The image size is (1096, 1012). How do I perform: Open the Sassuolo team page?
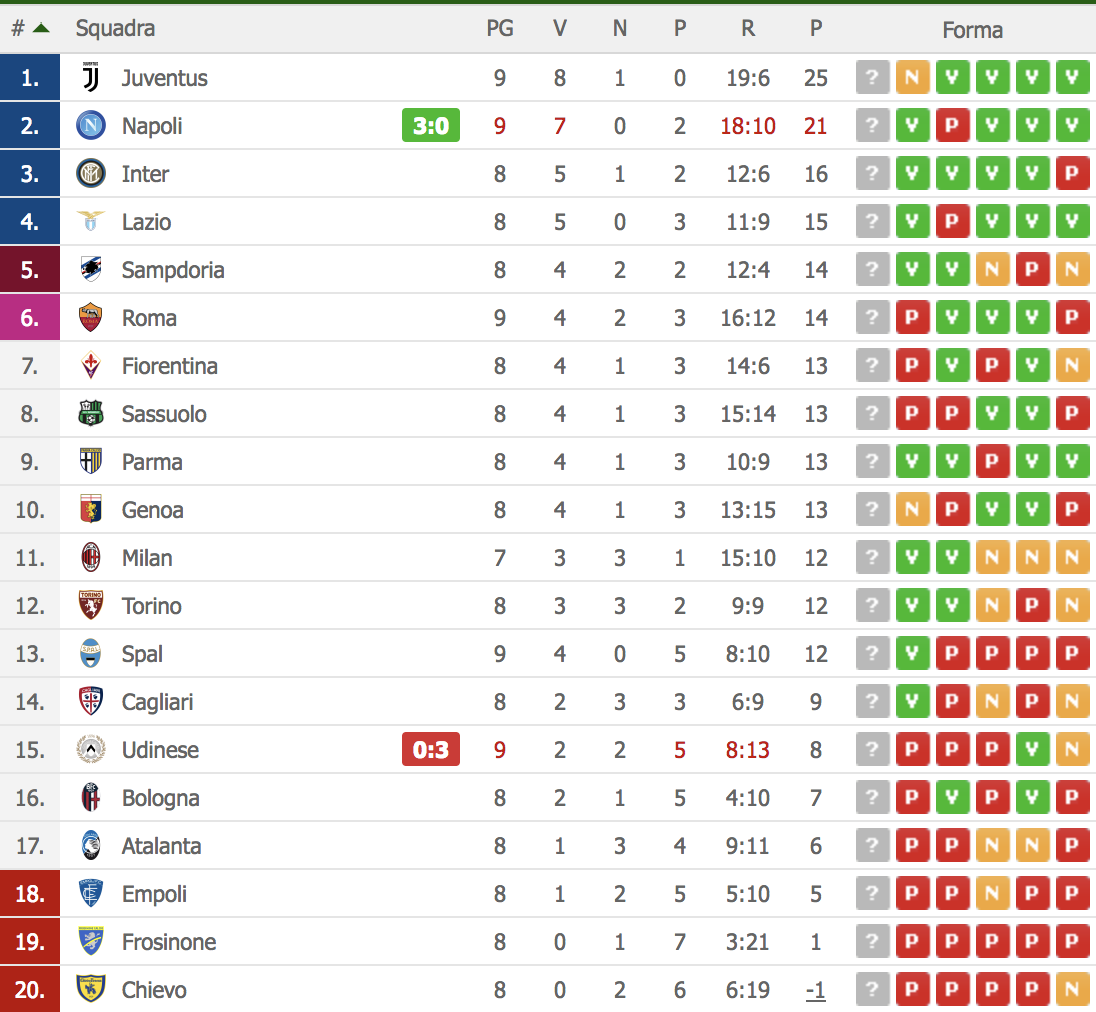tap(164, 414)
